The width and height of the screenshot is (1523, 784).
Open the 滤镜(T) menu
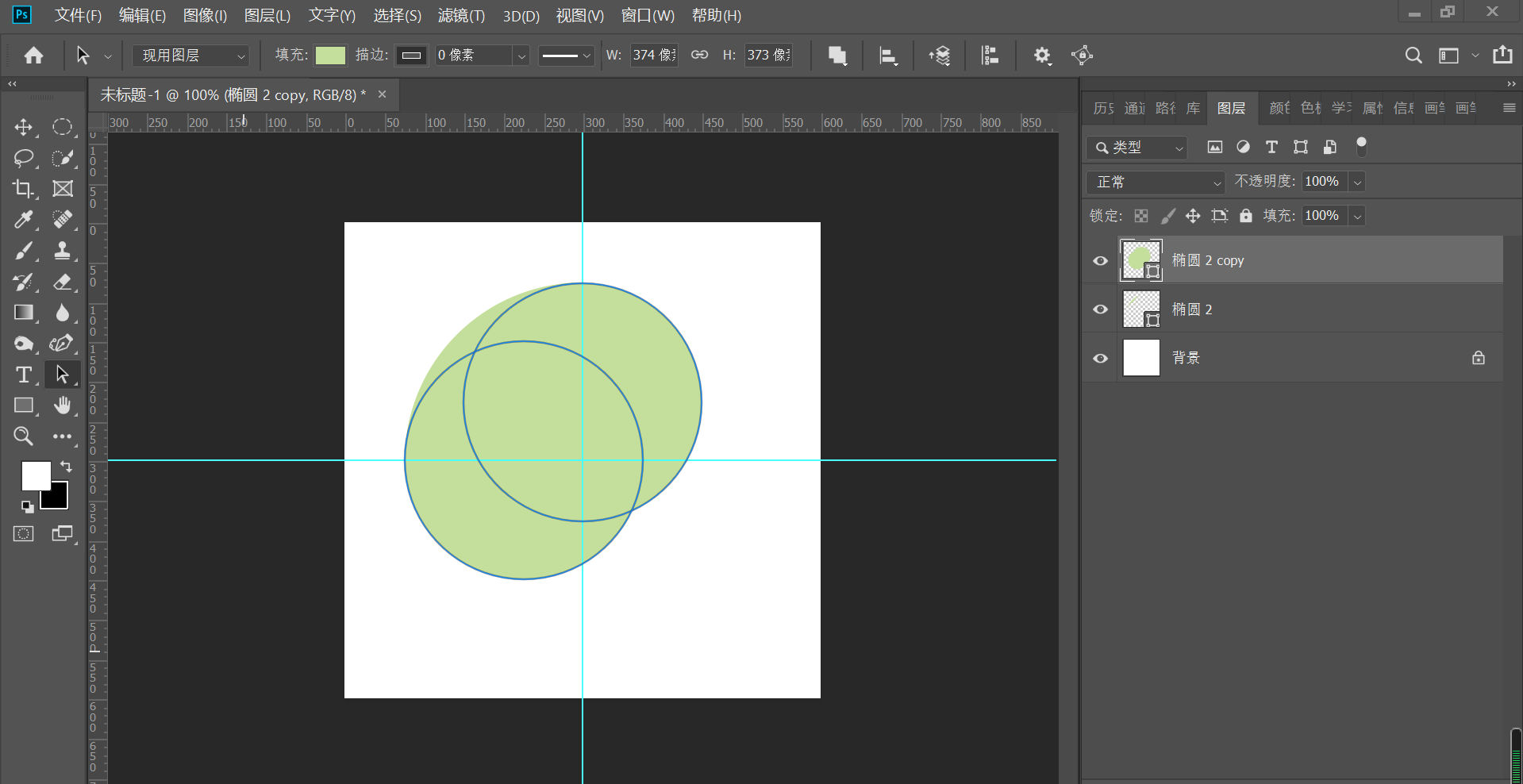tap(461, 16)
